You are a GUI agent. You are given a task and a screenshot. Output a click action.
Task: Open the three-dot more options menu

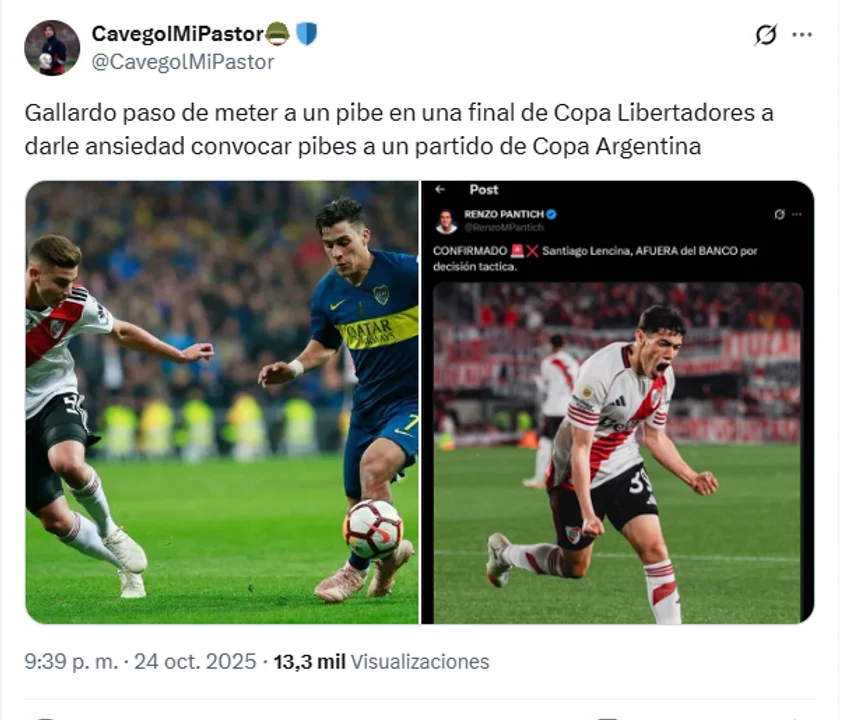(802, 35)
